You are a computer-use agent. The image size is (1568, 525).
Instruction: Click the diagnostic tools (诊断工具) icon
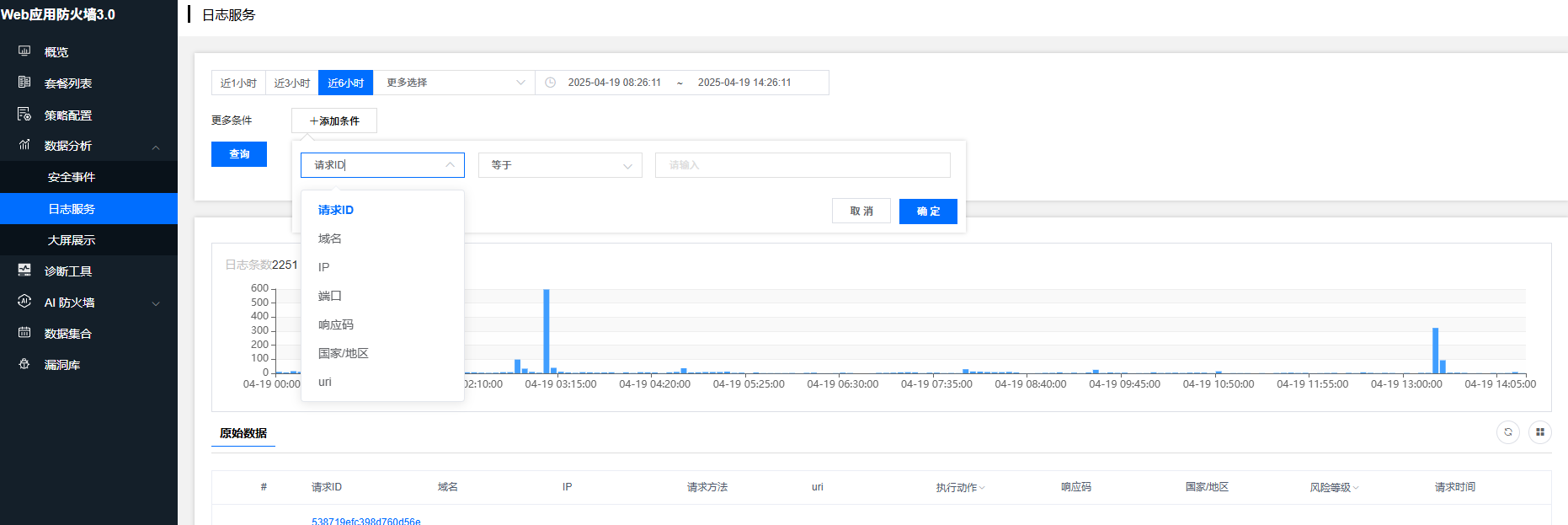pos(24,271)
